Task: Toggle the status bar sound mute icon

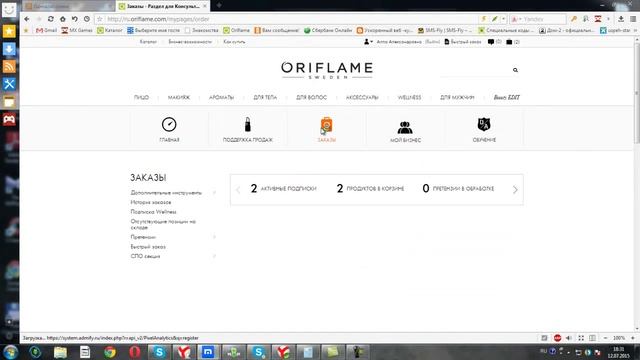Action: click(569, 338)
